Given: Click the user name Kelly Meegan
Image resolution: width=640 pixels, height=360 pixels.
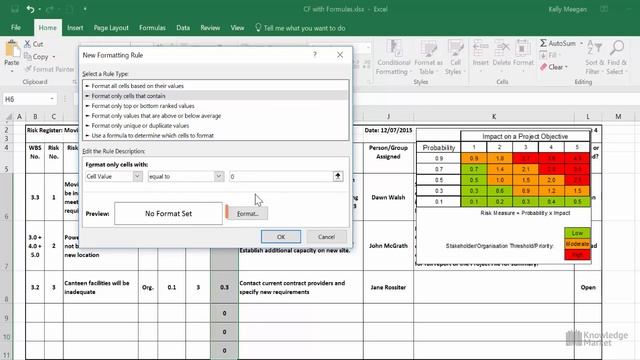Looking at the screenshot, I should tap(568, 9).
